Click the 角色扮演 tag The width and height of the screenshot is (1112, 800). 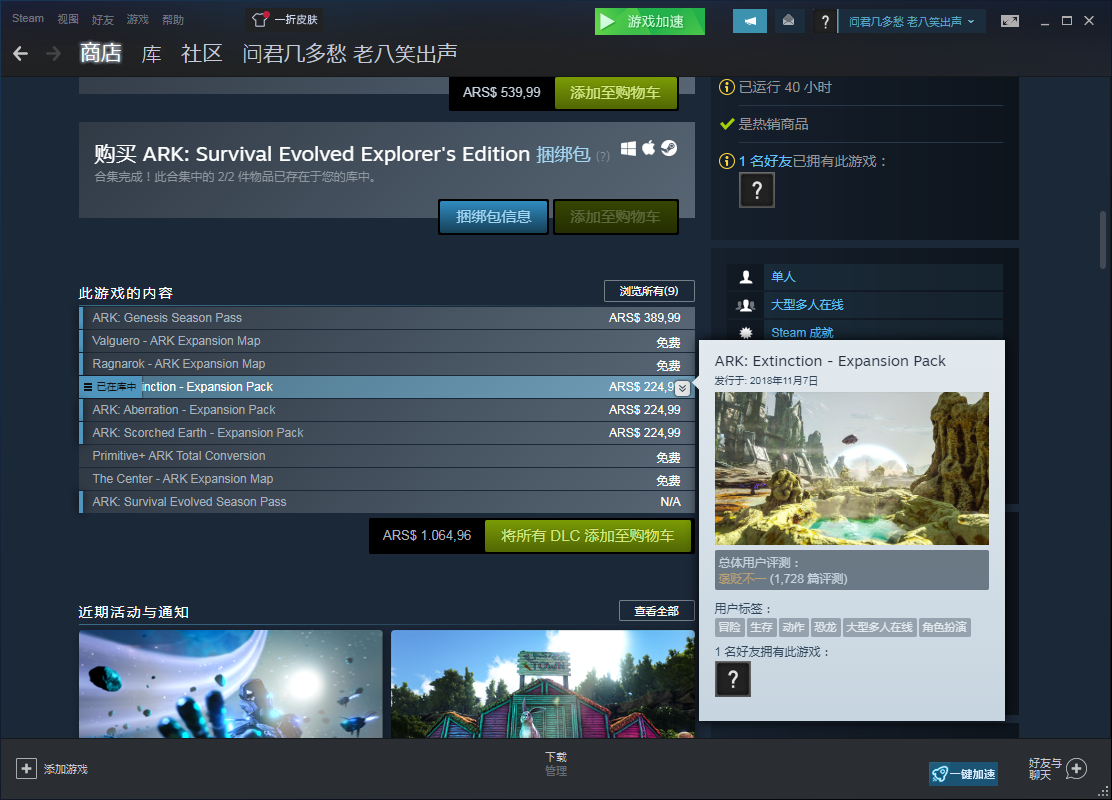[945, 627]
